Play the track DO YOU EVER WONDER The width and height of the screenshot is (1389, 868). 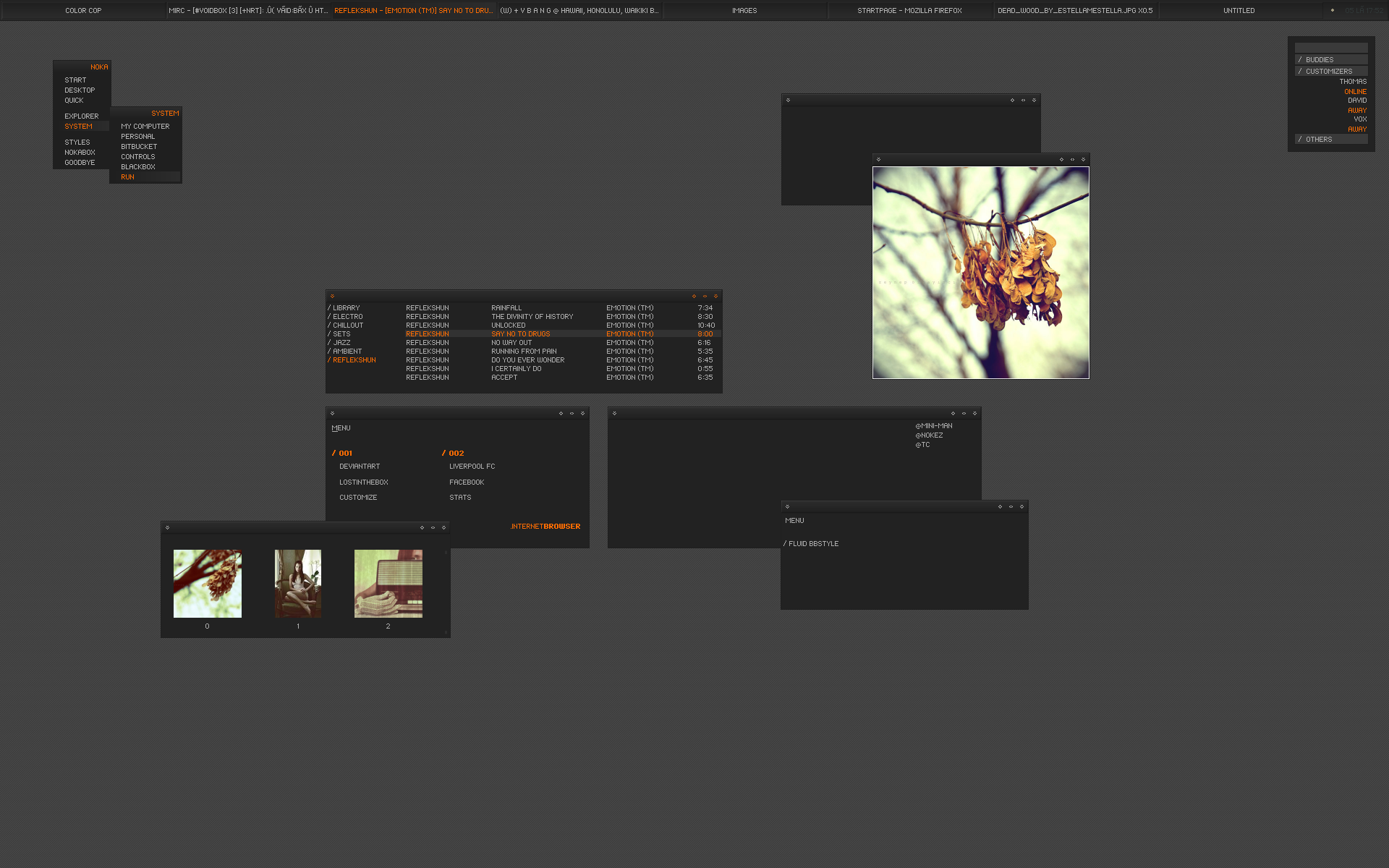tap(528, 359)
